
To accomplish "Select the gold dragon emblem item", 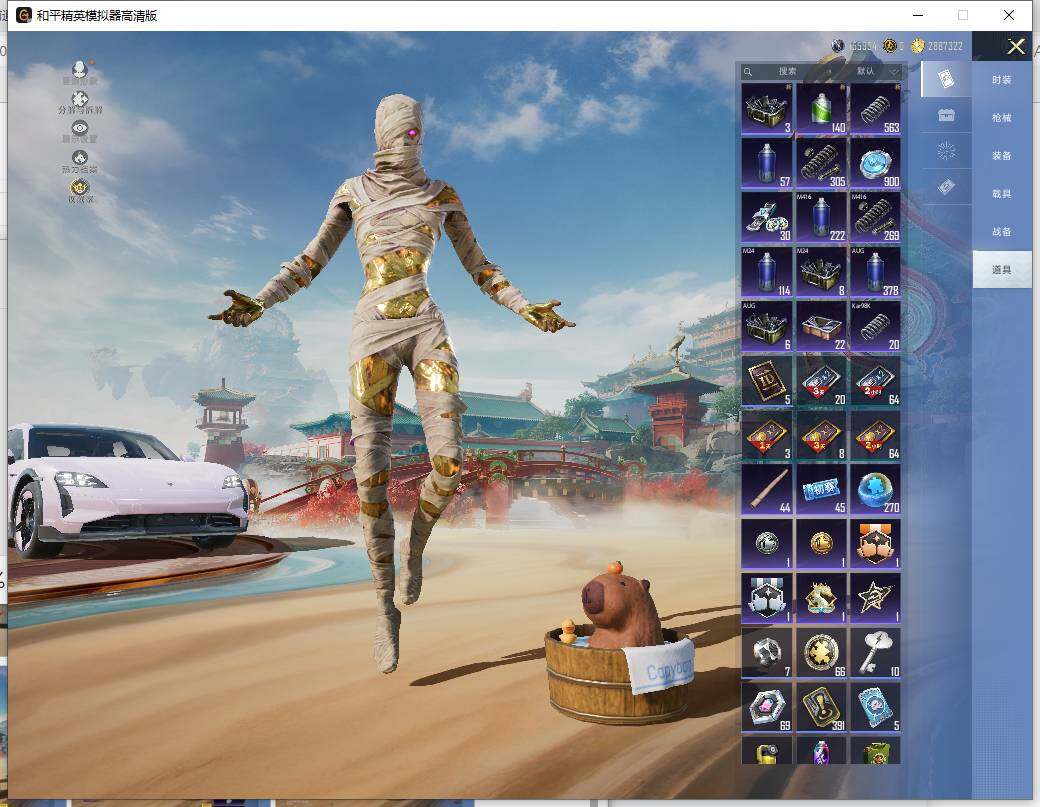I will 821,599.
